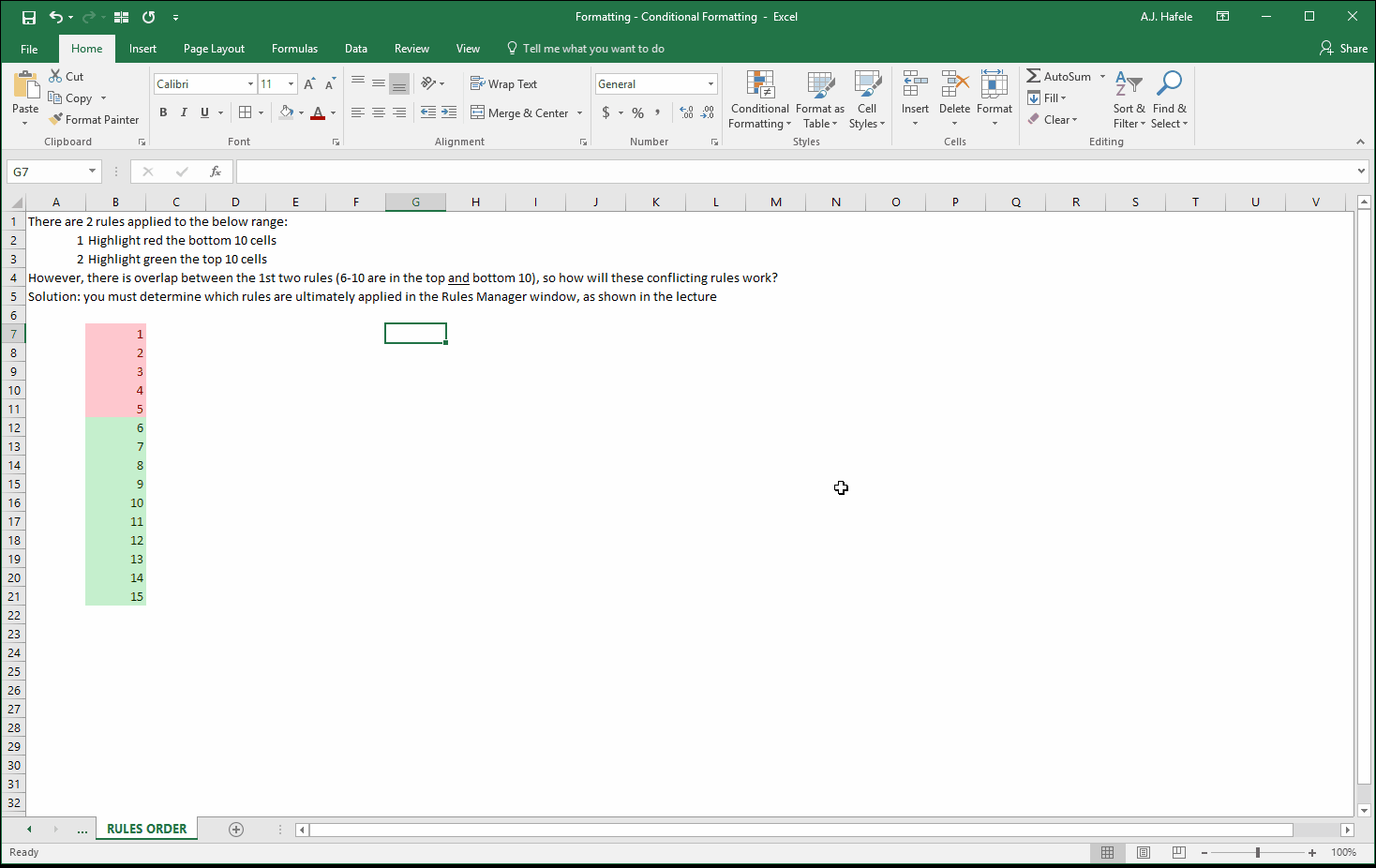The image size is (1376, 868).
Task: Click the Insert cells icon
Action: 915,84
